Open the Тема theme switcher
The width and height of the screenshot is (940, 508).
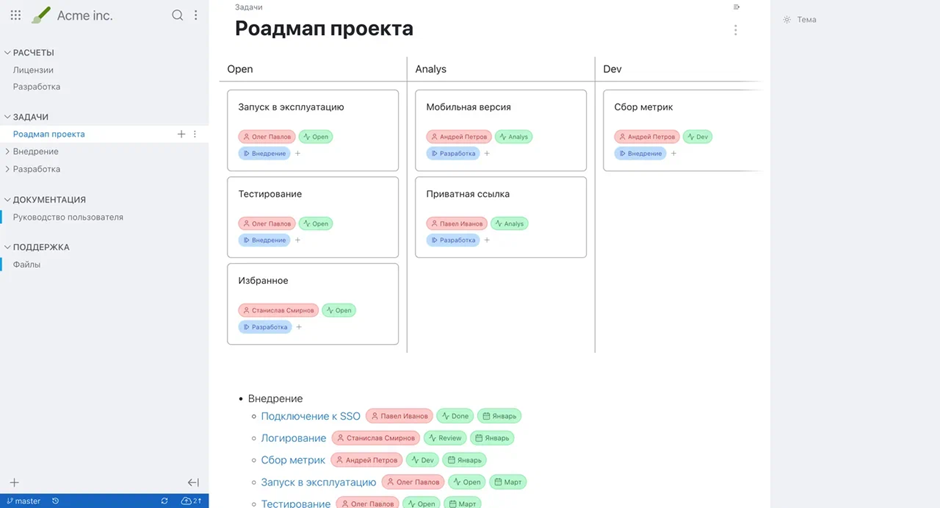(x=800, y=20)
